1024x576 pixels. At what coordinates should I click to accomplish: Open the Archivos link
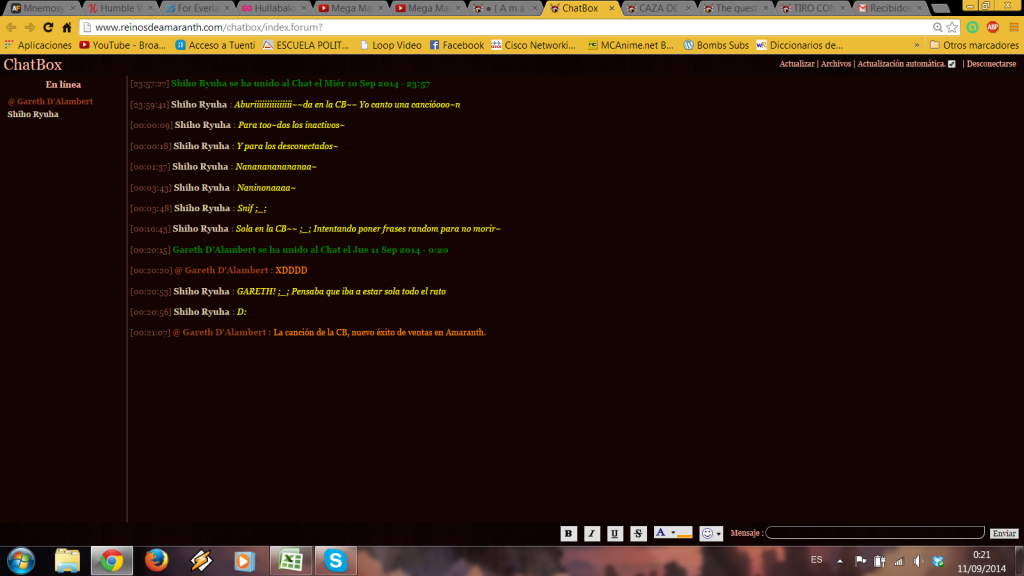tap(836, 64)
